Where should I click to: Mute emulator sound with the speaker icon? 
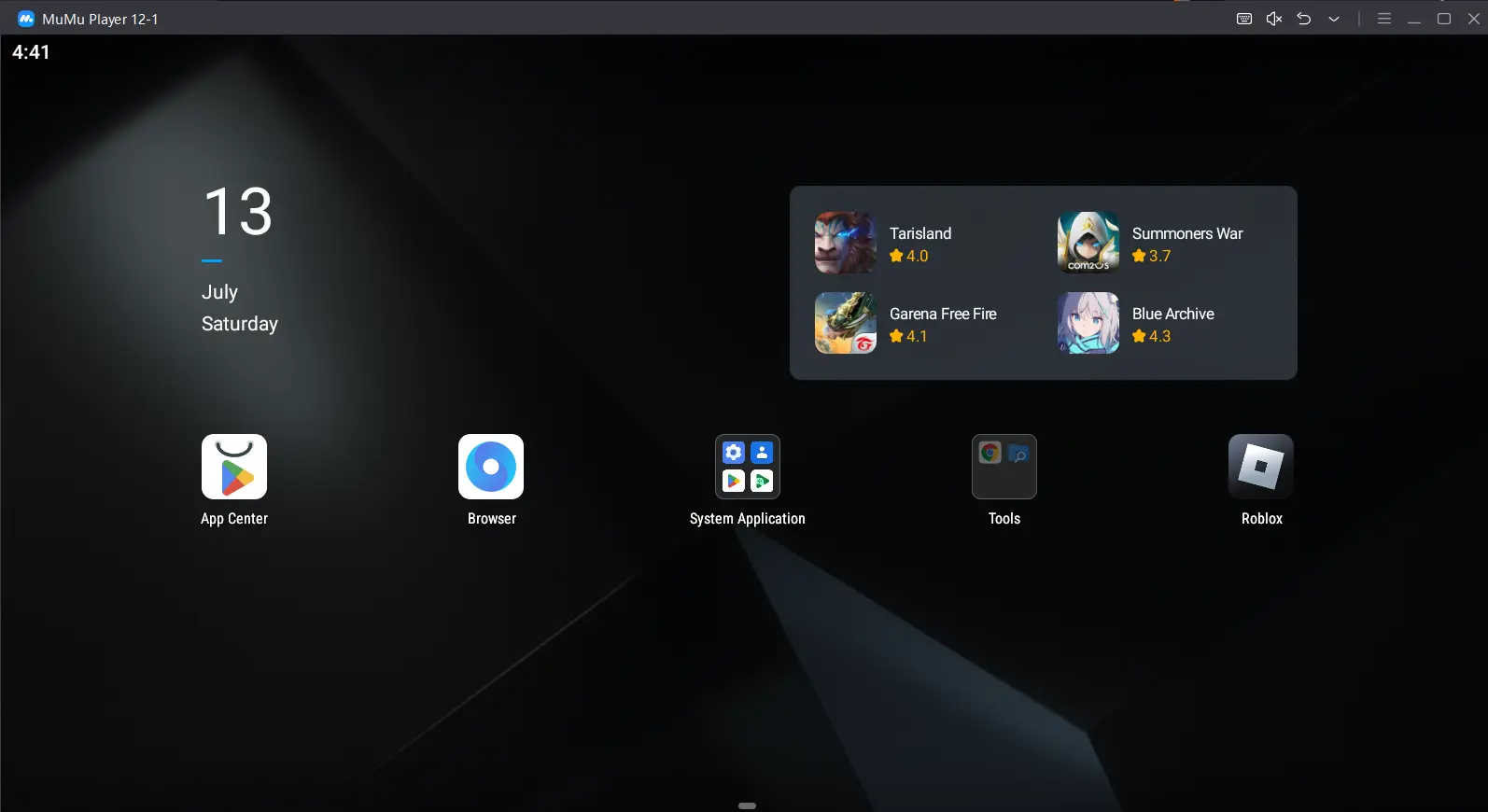(x=1274, y=19)
